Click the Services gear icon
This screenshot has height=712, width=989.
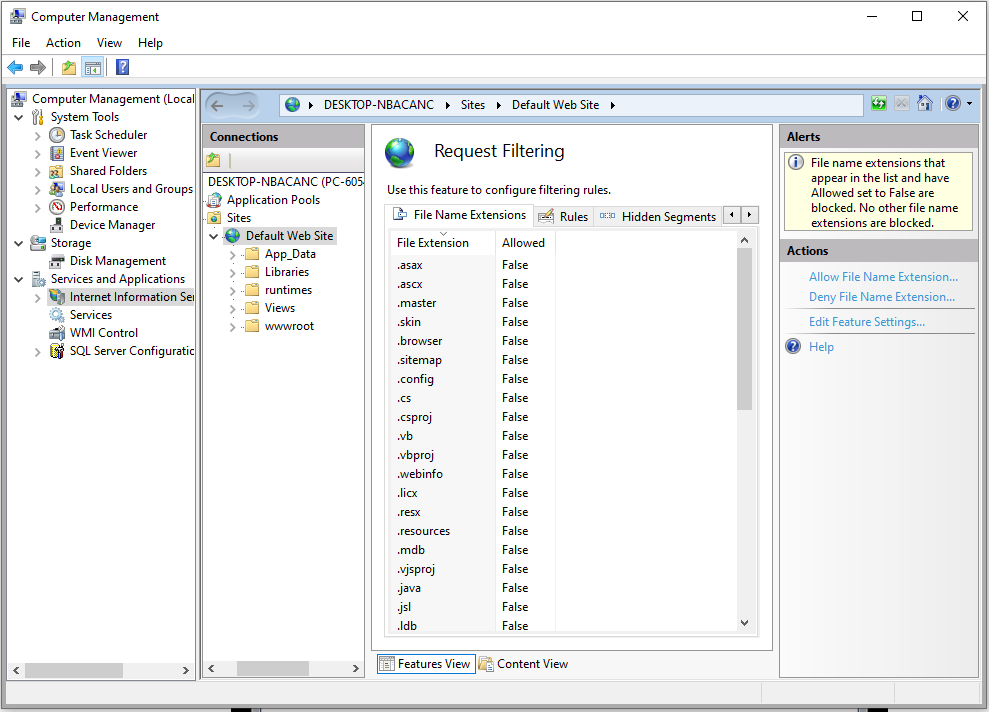pyautogui.click(x=57, y=315)
